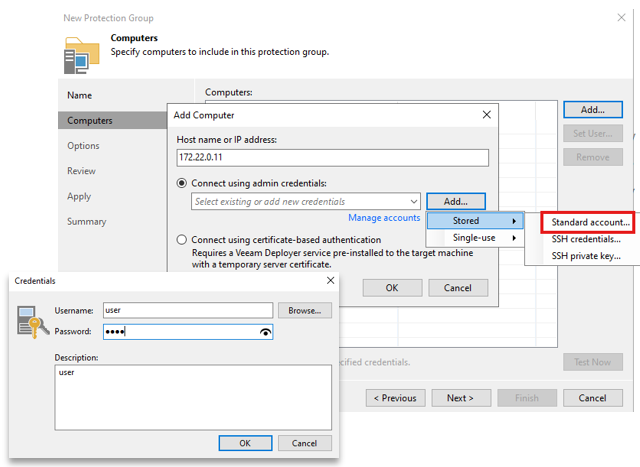Select Connect using admin credentials option

(182, 183)
